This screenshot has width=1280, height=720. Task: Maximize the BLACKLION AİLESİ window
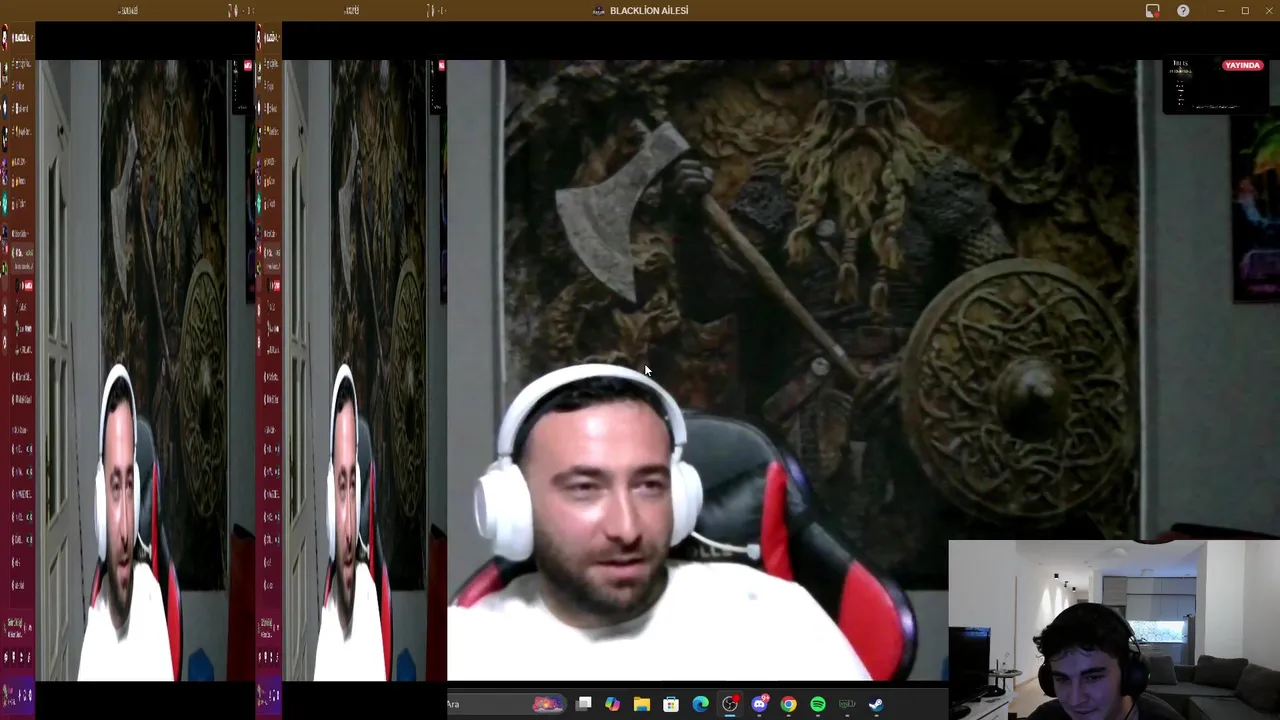coord(1245,10)
